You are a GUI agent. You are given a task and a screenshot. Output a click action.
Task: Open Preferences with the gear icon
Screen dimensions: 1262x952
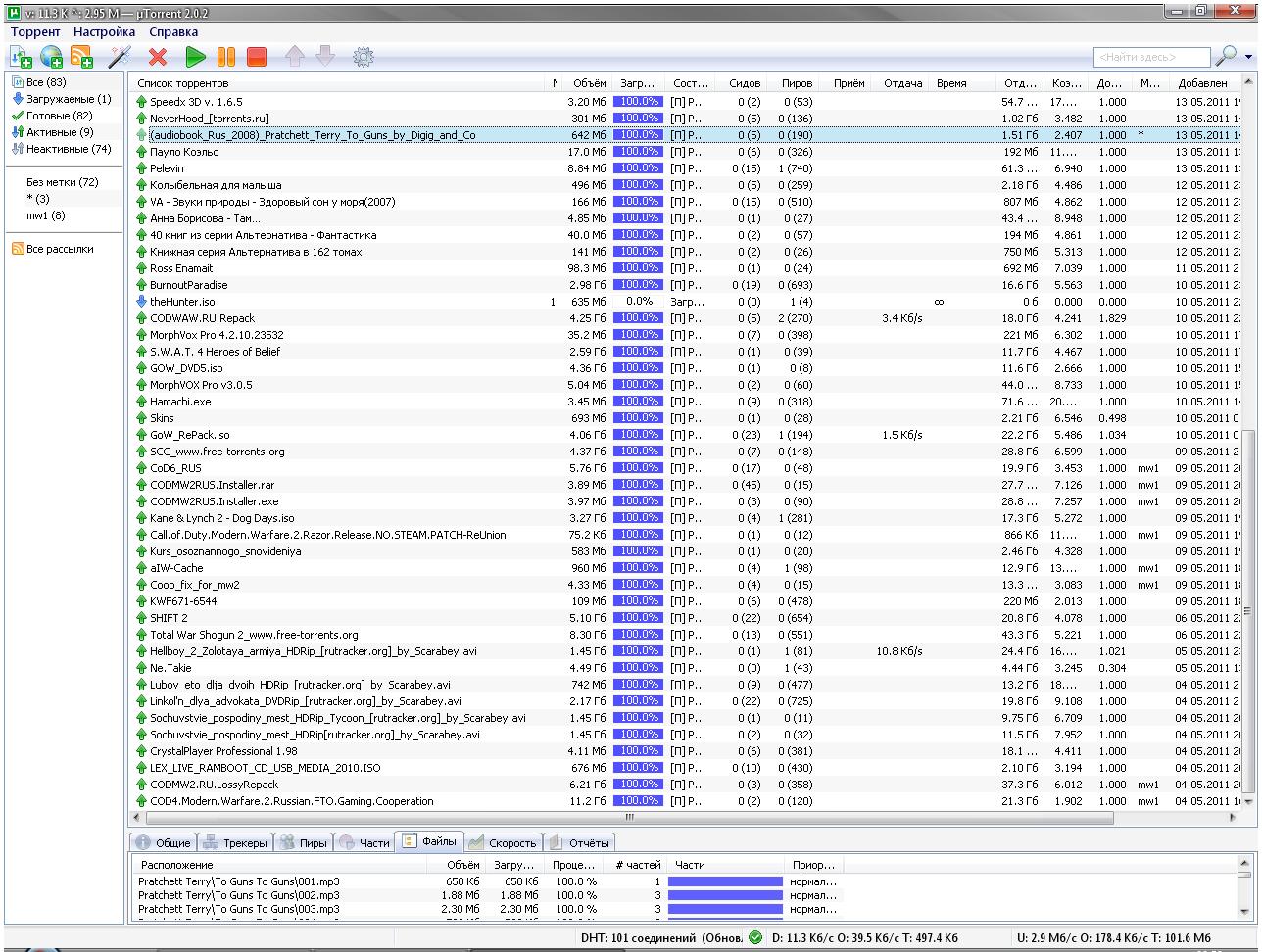click(364, 58)
